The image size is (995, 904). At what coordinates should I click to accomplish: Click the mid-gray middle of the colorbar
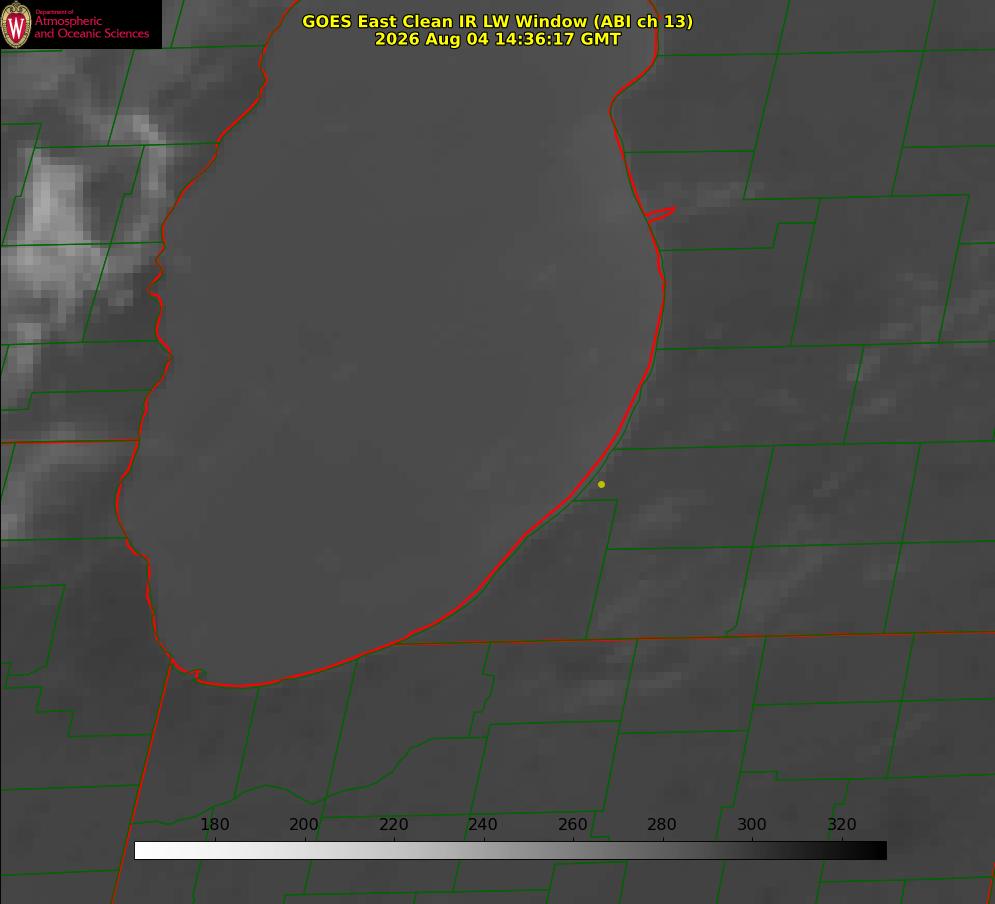(510, 850)
